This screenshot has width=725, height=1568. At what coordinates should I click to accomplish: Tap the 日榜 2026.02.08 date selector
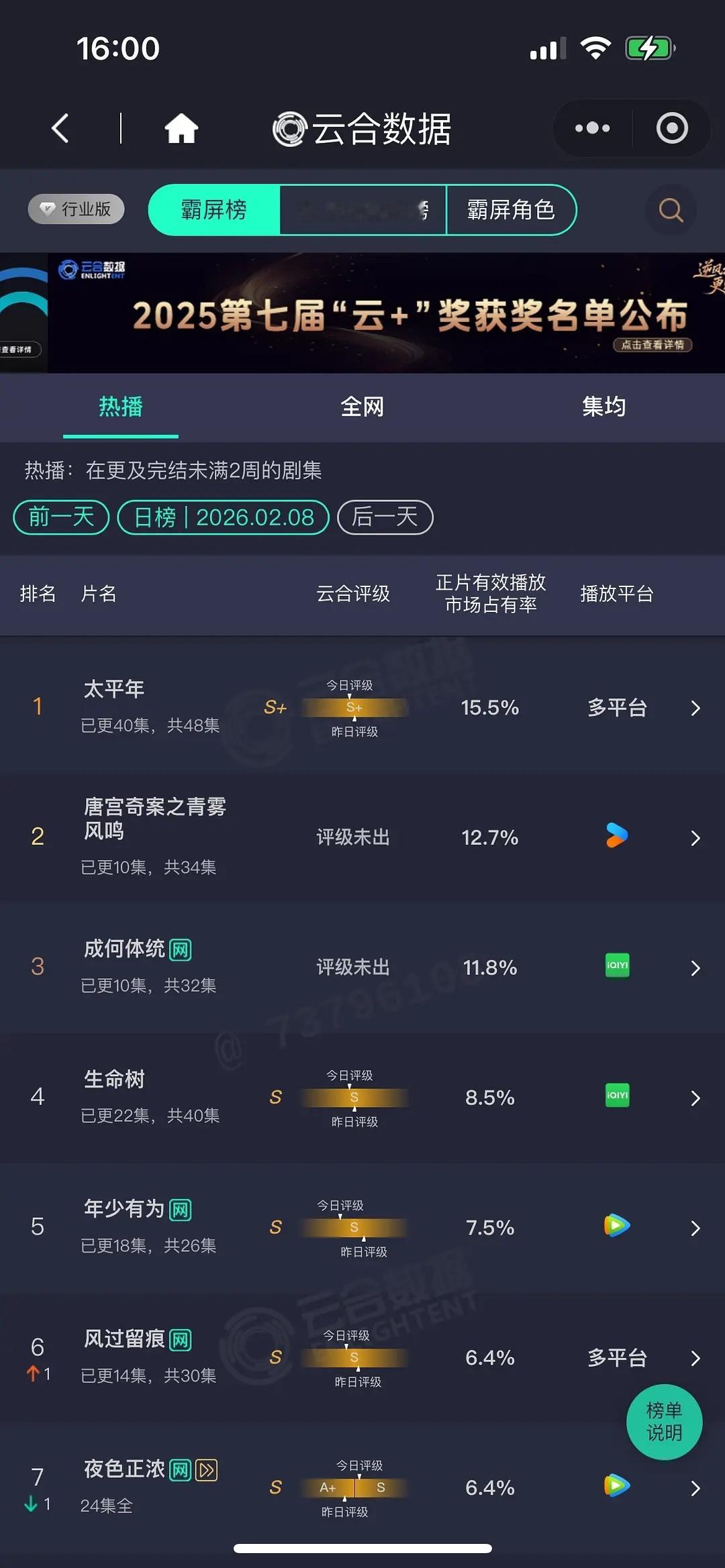(x=224, y=517)
